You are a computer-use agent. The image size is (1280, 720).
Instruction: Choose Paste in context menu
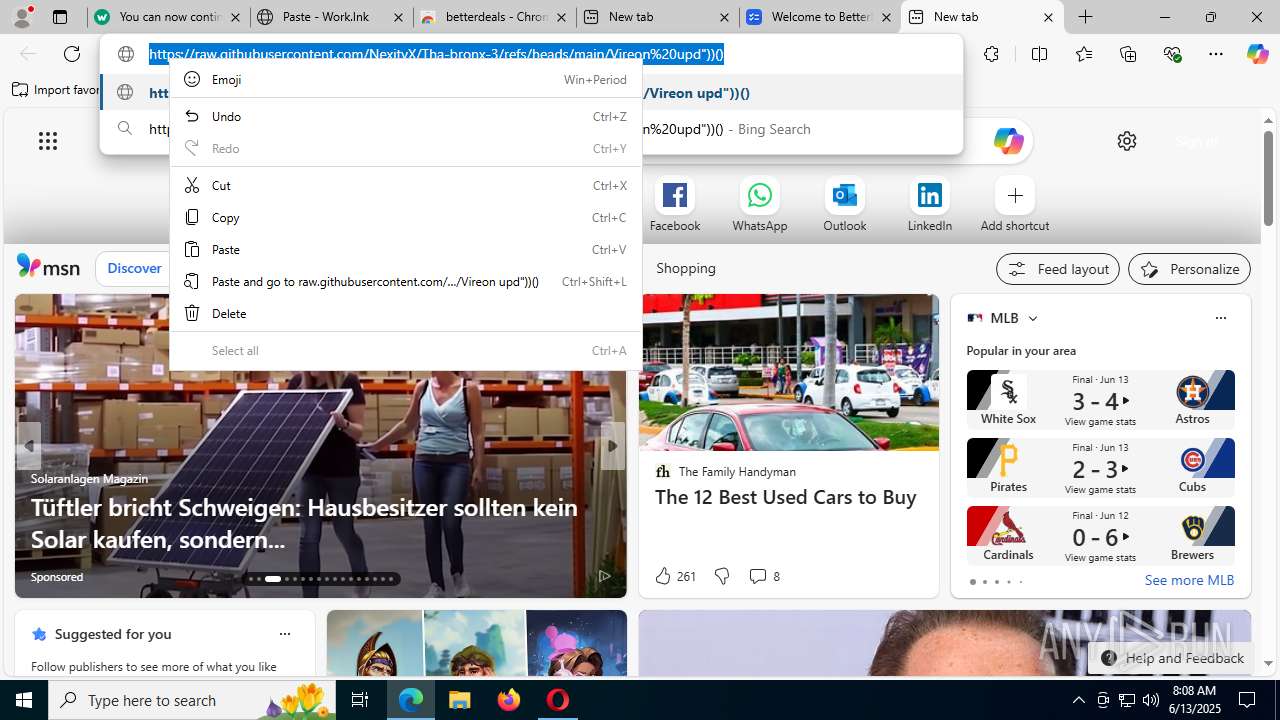(405, 249)
